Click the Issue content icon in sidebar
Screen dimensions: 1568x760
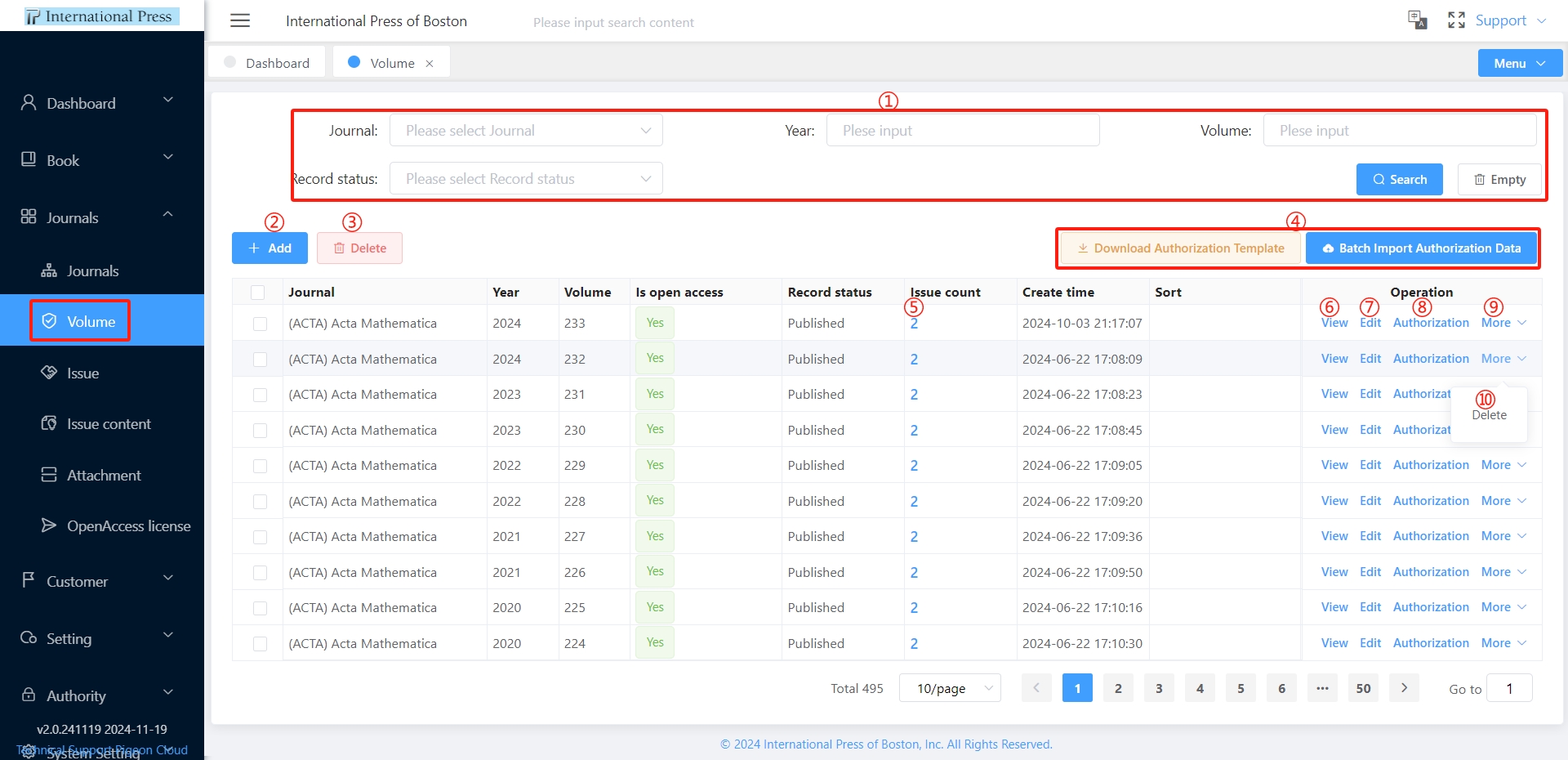tap(49, 423)
